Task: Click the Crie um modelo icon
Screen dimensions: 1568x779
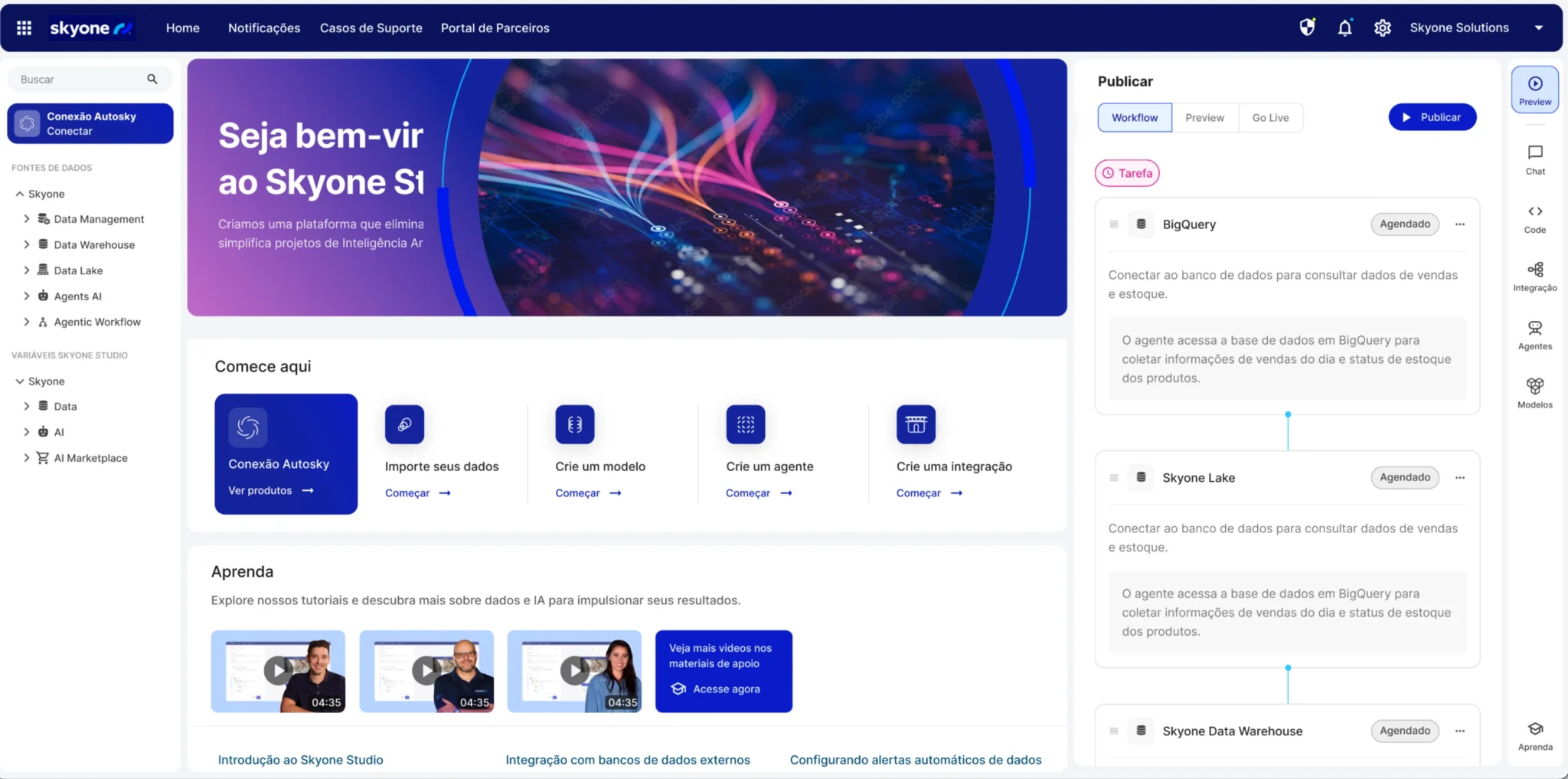Action: tap(575, 424)
